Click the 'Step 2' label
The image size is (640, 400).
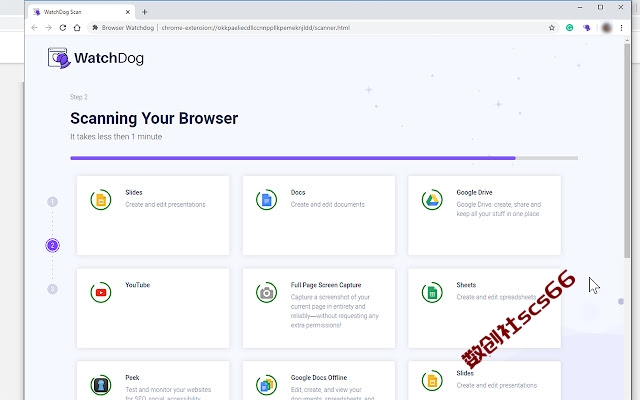pos(79,97)
